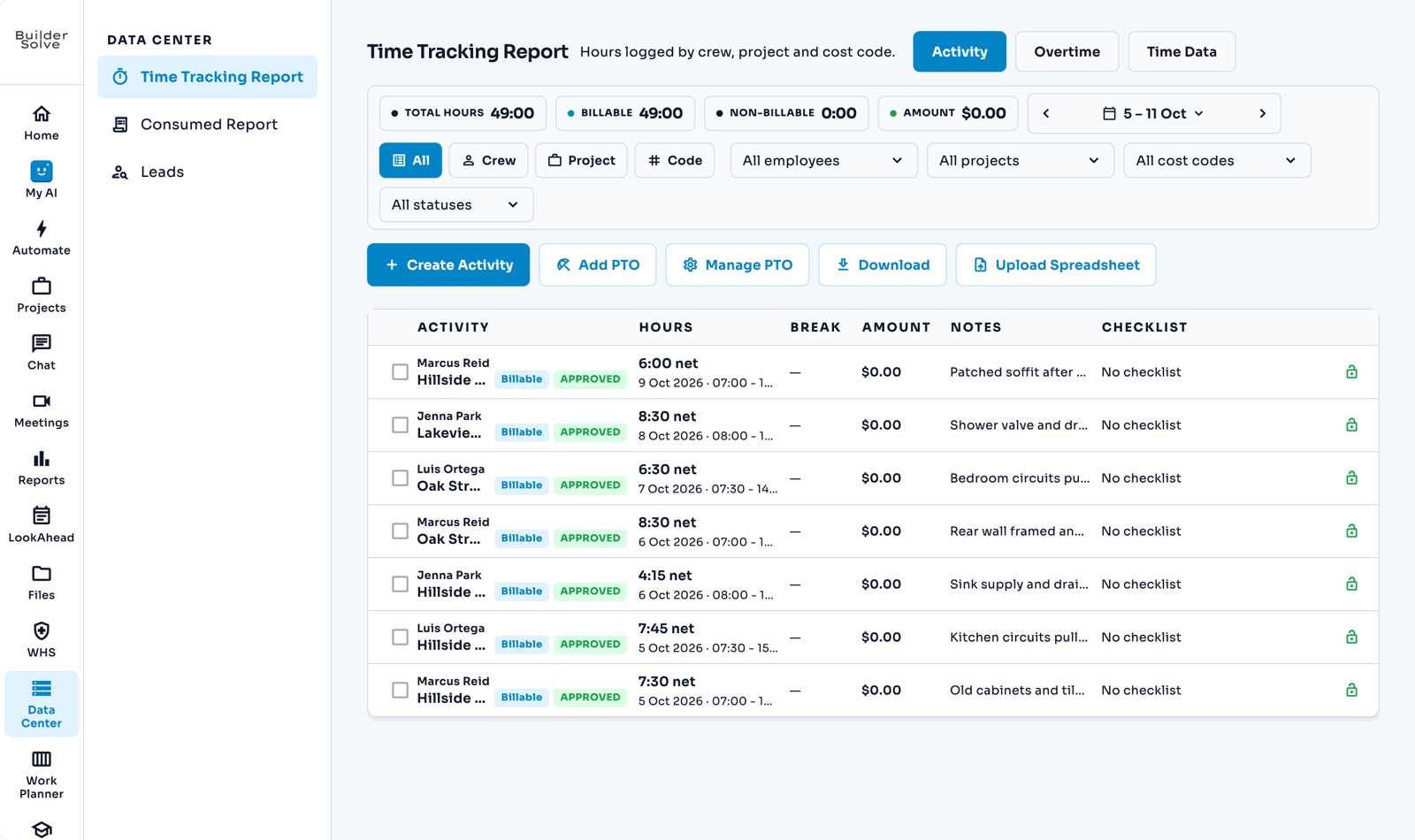1415x840 pixels.
Task: Click the lock icon on 9 Oct Marcus Reid row
Action: [1351, 372]
